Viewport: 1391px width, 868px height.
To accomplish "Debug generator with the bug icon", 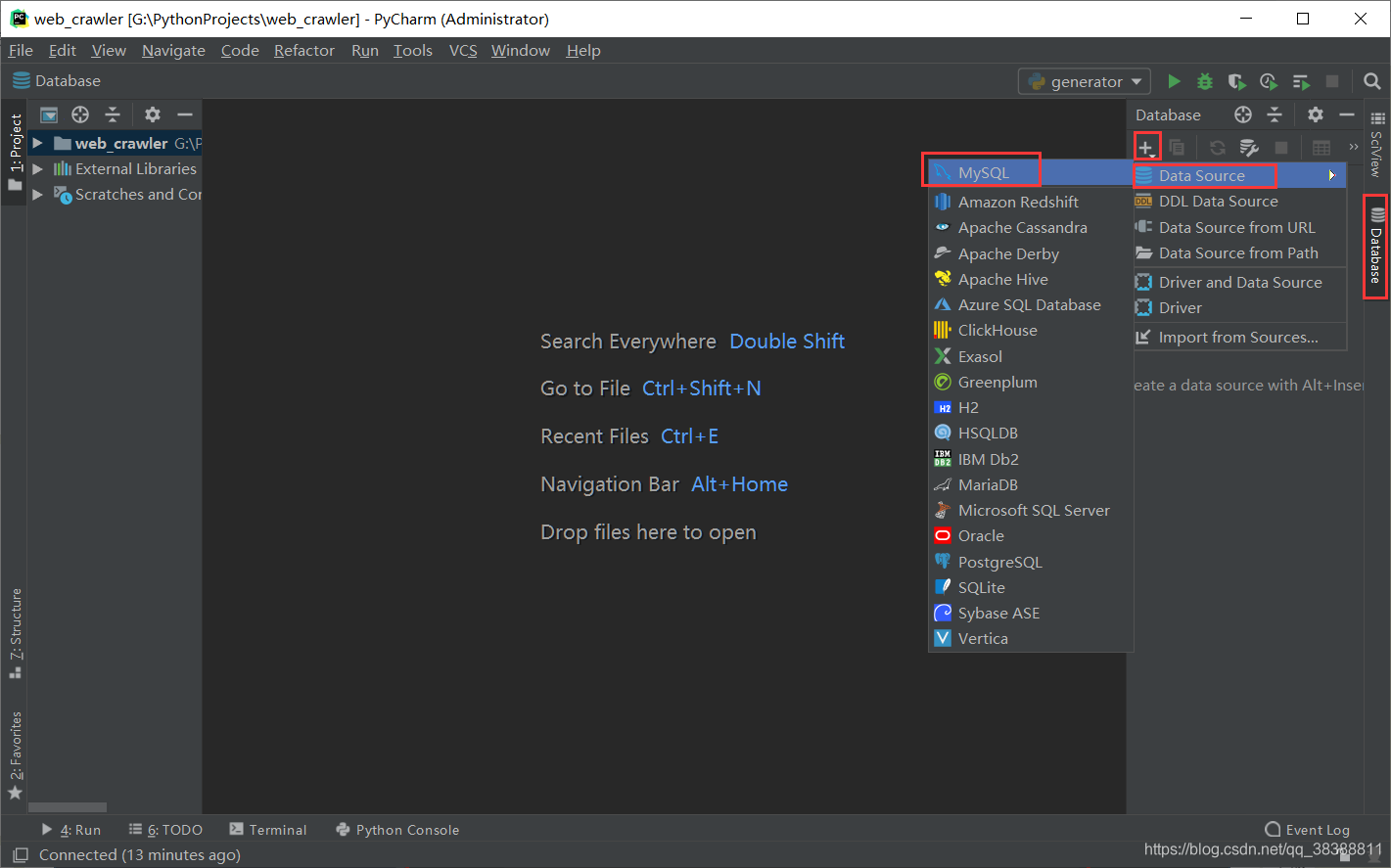I will [1205, 81].
